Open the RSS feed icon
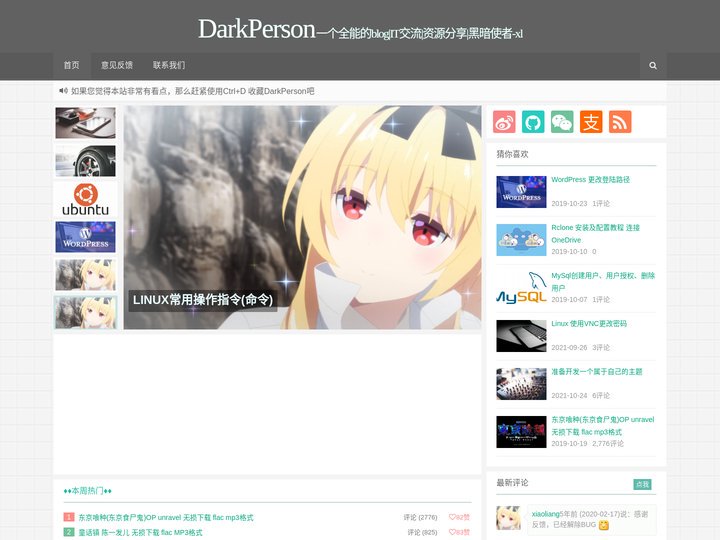This screenshot has width=720, height=540. 620,122
